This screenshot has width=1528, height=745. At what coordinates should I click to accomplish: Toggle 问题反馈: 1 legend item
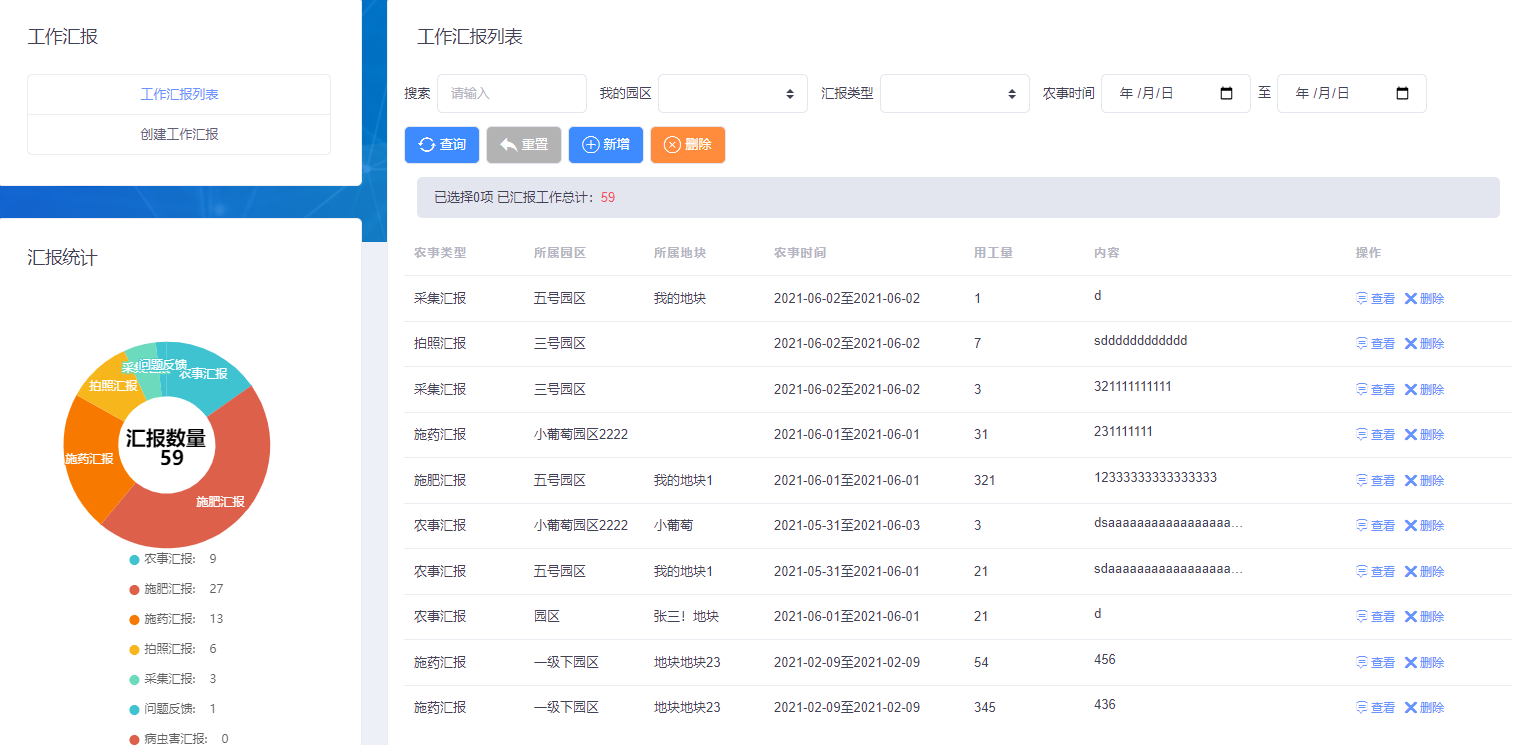[x=173, y=709]
